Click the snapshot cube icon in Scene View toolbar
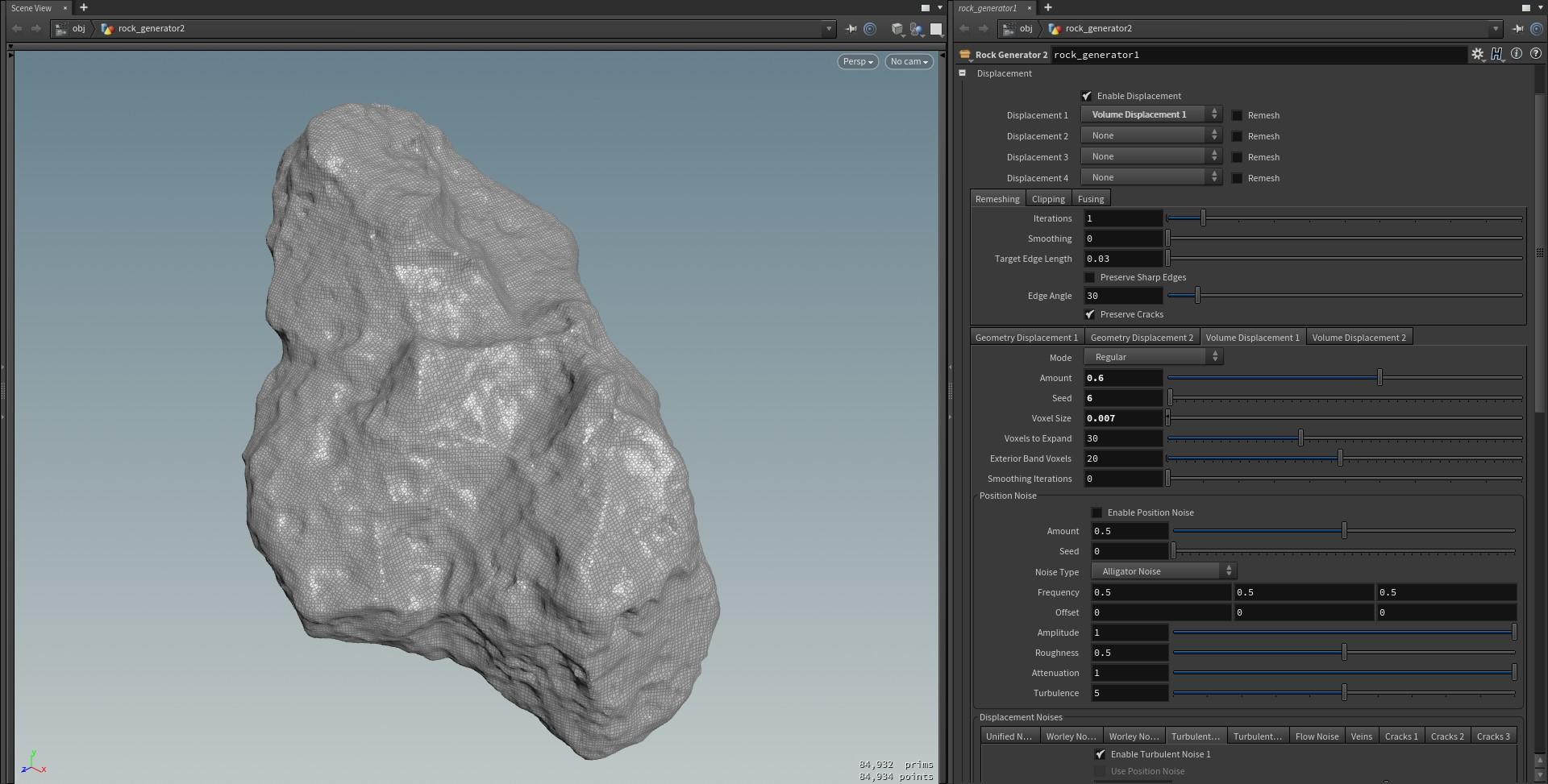Screen dimensions: 1548x784 click(x=897, y=30)
